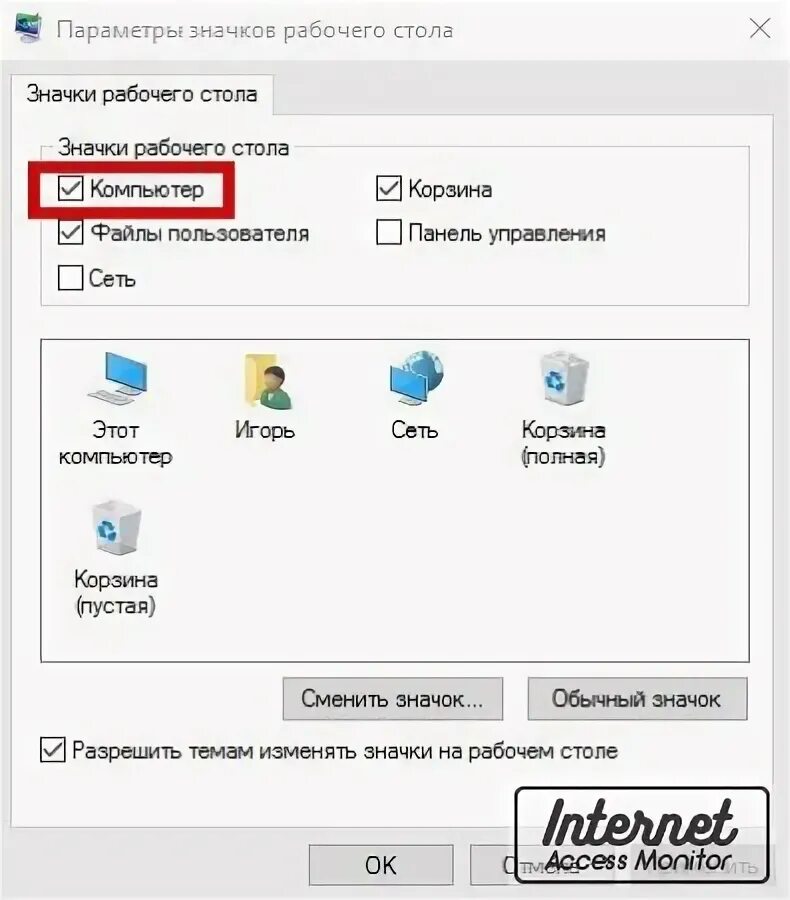Click the dialog title bar icon

[28, 28]
